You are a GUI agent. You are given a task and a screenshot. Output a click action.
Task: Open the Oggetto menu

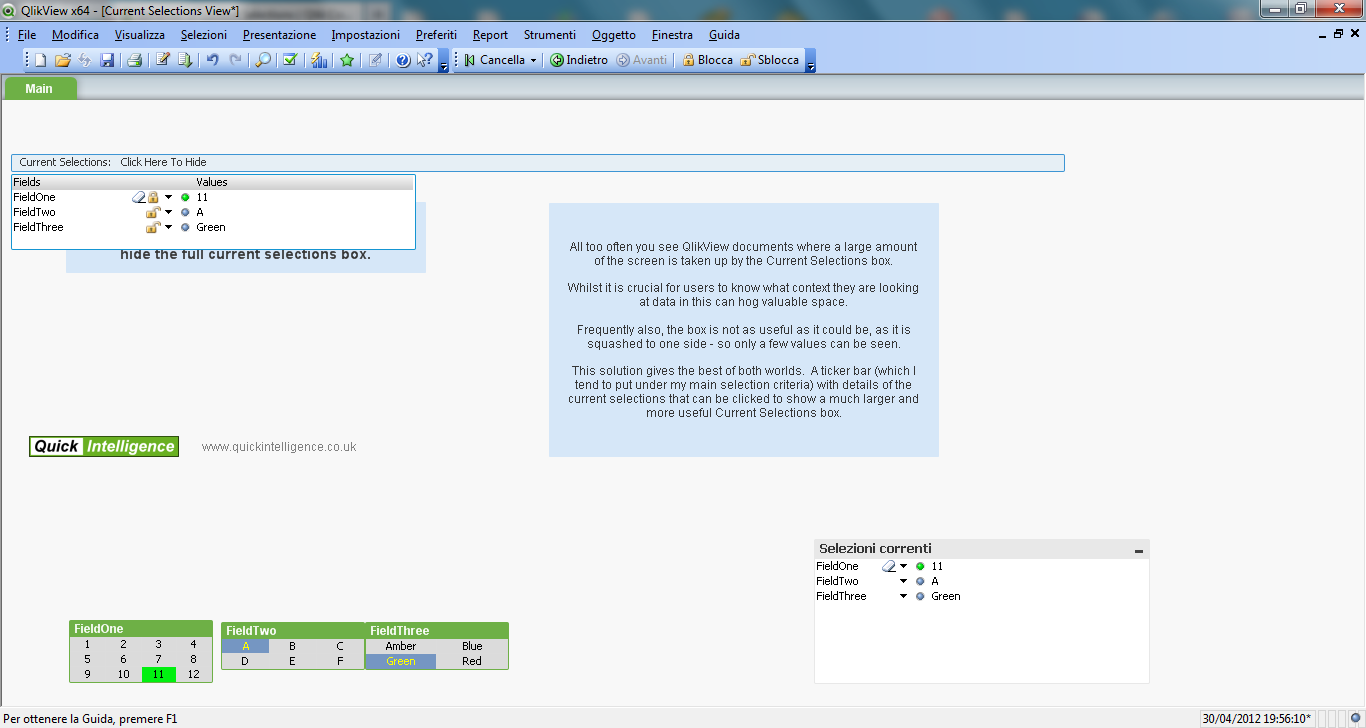[614, 35]
